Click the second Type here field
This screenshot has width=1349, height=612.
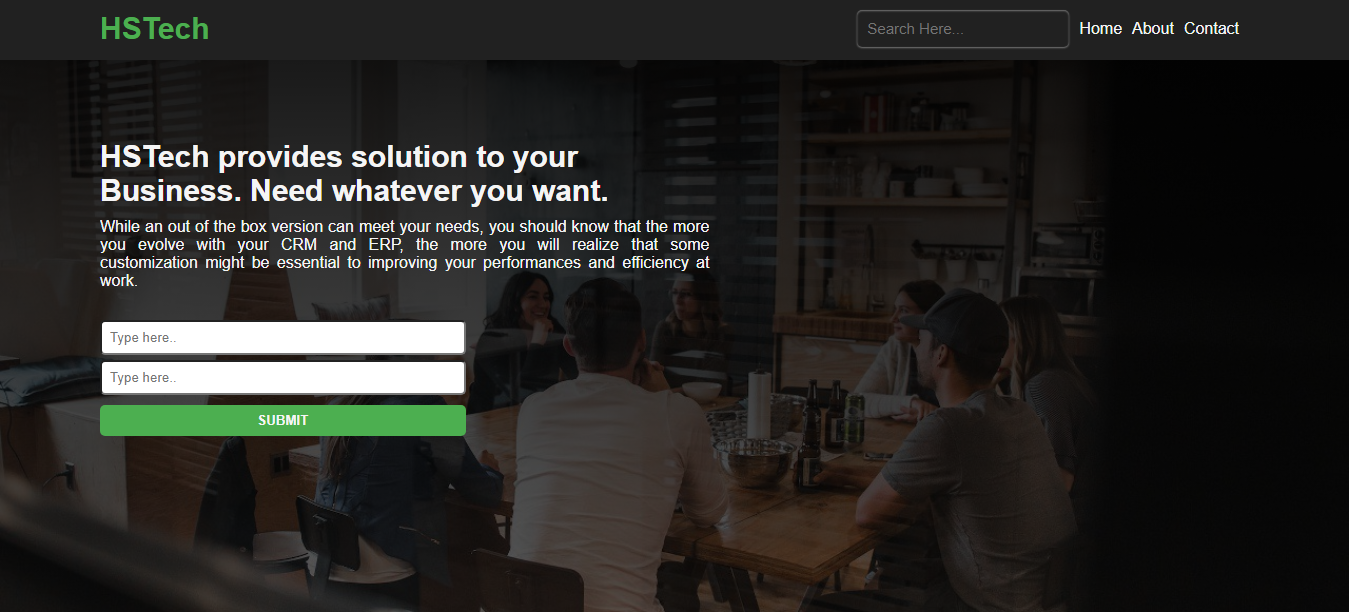click(x=283, y=378)
